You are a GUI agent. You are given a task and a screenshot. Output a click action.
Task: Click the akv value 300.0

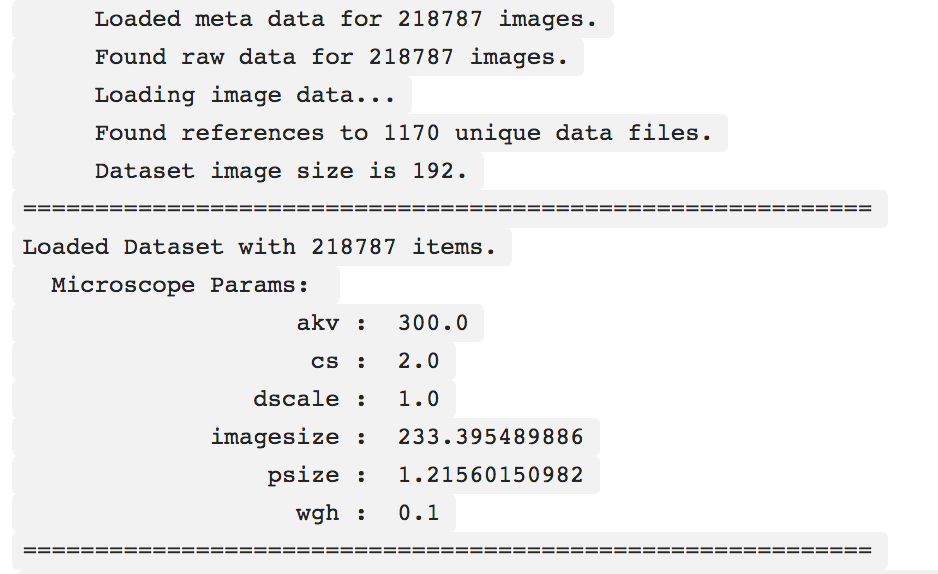point(433,323)
